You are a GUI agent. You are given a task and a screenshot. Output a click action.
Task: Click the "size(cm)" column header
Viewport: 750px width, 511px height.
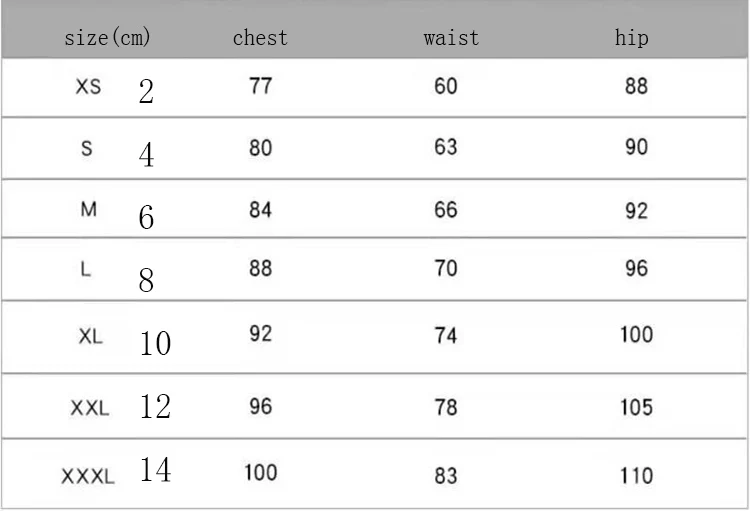[x=108, y=39]
